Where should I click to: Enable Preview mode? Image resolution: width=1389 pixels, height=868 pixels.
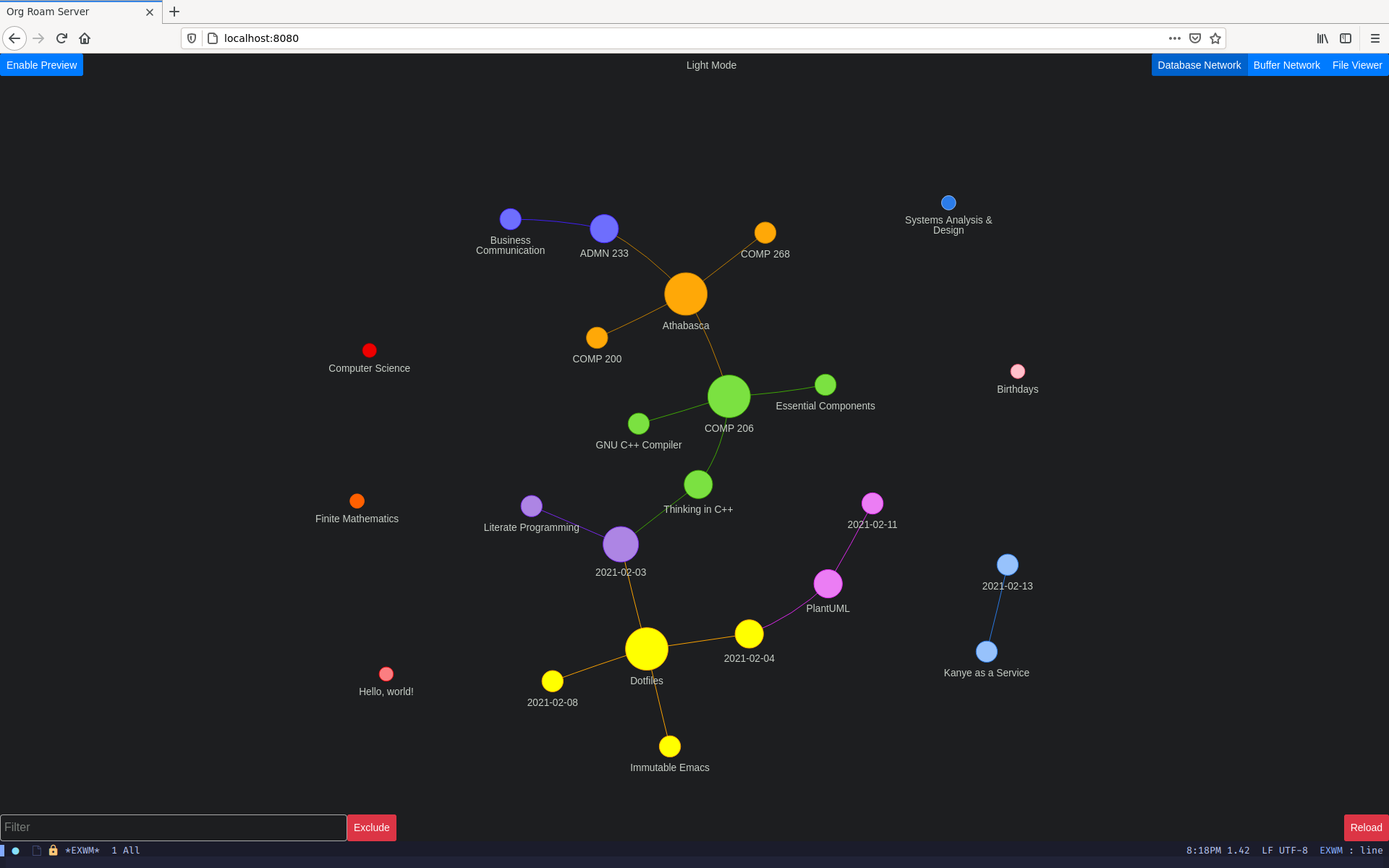pos(42,65)
